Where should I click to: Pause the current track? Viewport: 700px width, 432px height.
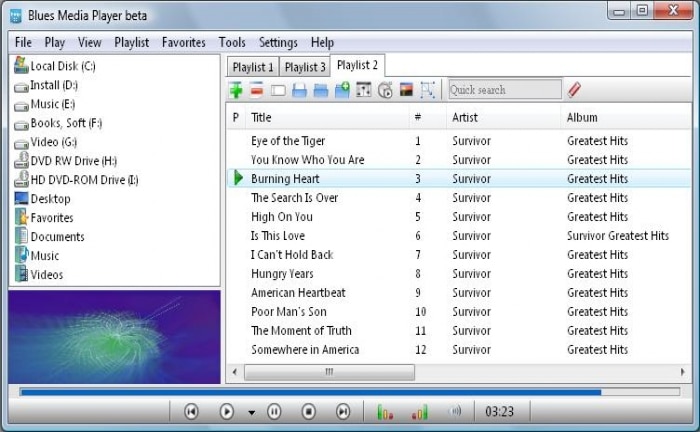274,411
